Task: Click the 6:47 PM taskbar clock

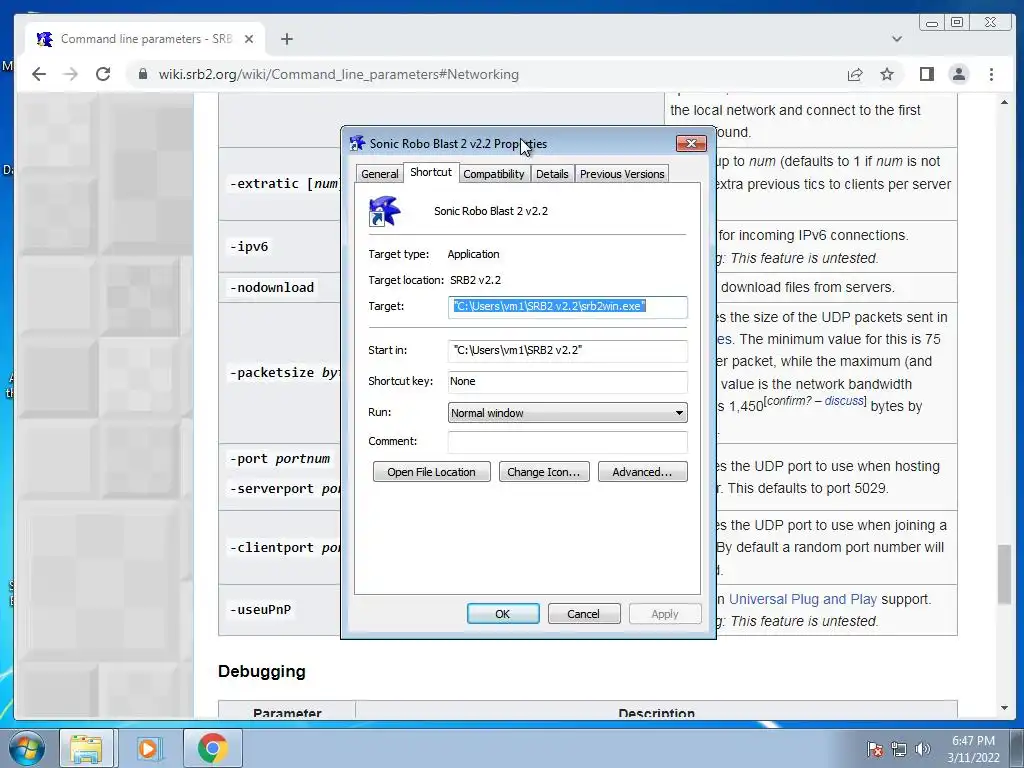Action: point(973,741)
